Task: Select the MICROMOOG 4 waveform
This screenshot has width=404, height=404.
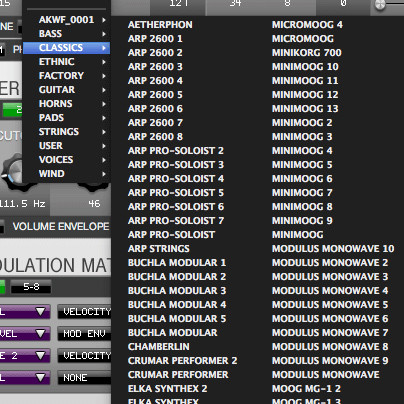Action: click(307, 25)
